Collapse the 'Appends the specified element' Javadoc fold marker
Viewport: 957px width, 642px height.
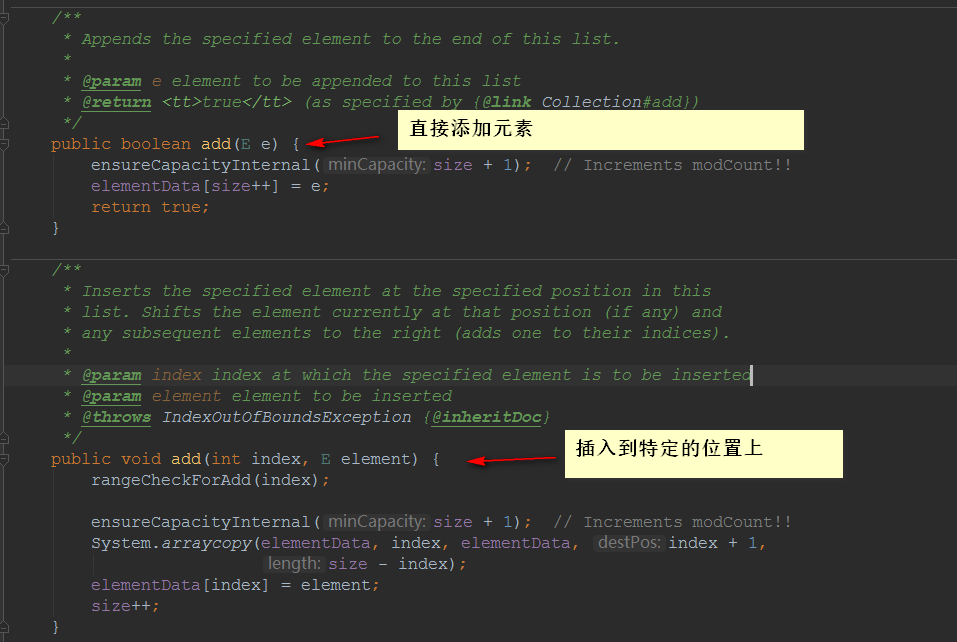(x=4, y=18)
